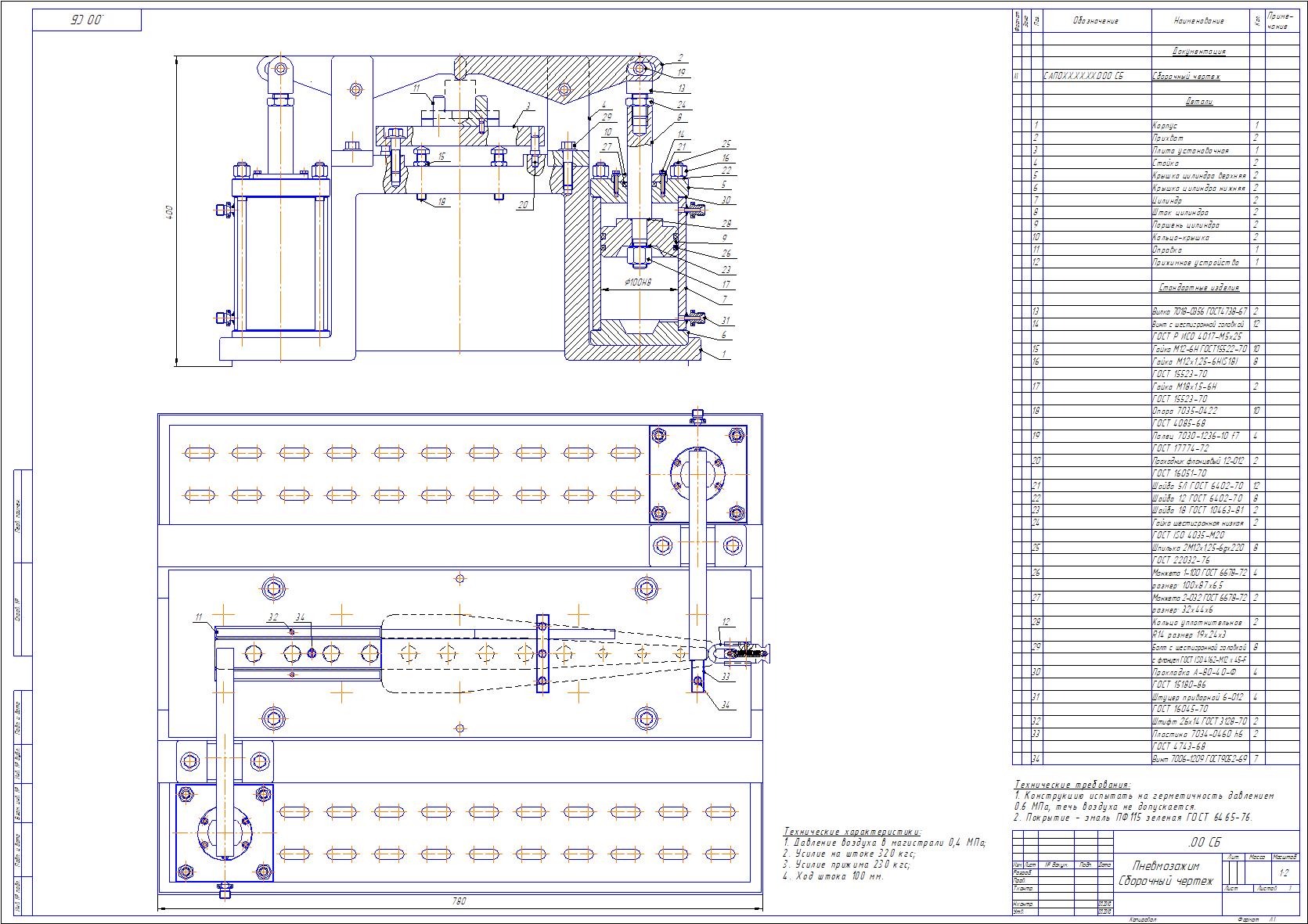Select the 'Опора 7035-0422' table entry

click(x=1184, y=411)
